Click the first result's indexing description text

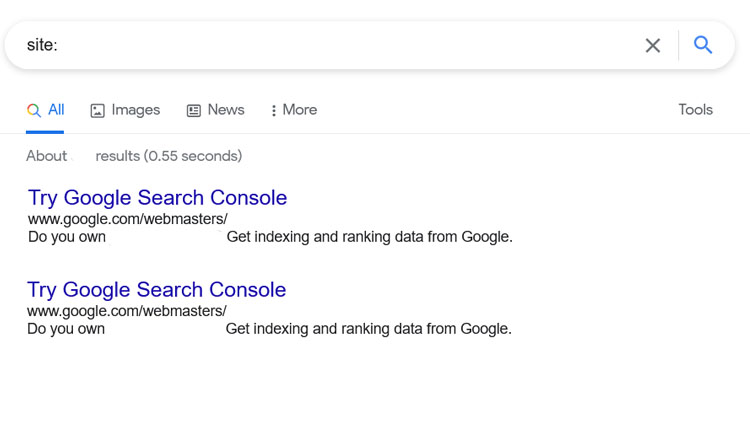click(369, 237)
